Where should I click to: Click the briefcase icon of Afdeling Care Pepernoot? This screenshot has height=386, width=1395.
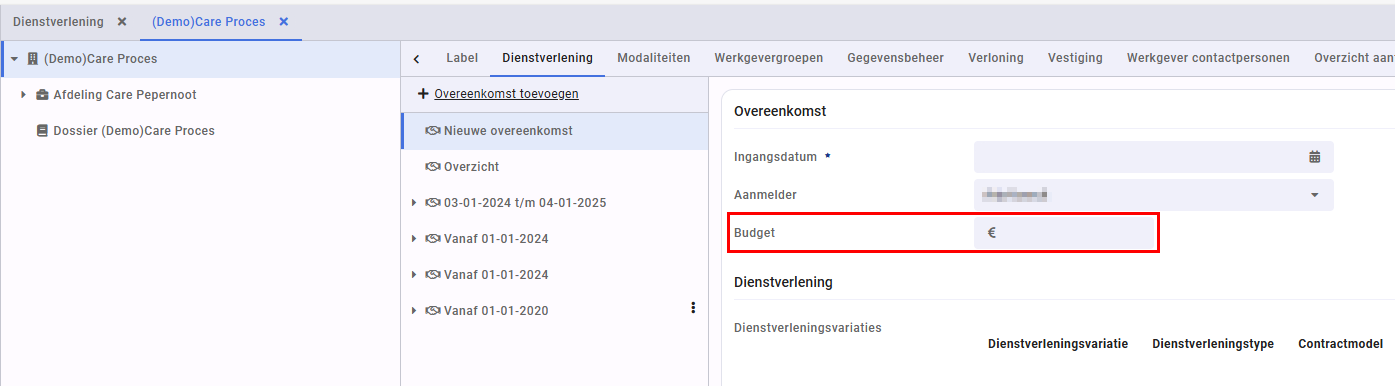point(42,95)
